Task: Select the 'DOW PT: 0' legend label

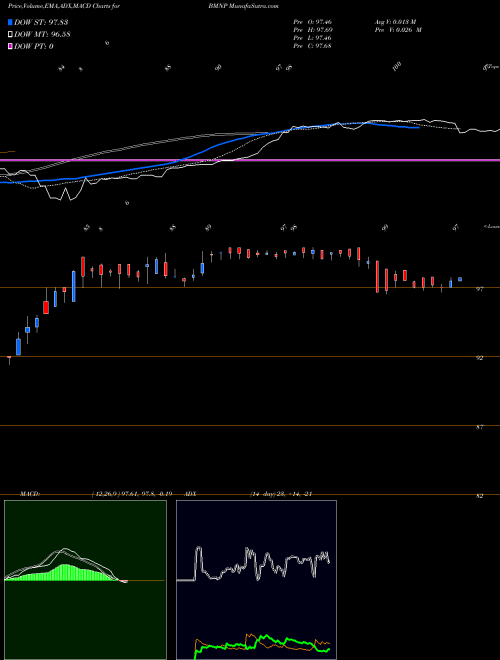Action: coord(33,46)
